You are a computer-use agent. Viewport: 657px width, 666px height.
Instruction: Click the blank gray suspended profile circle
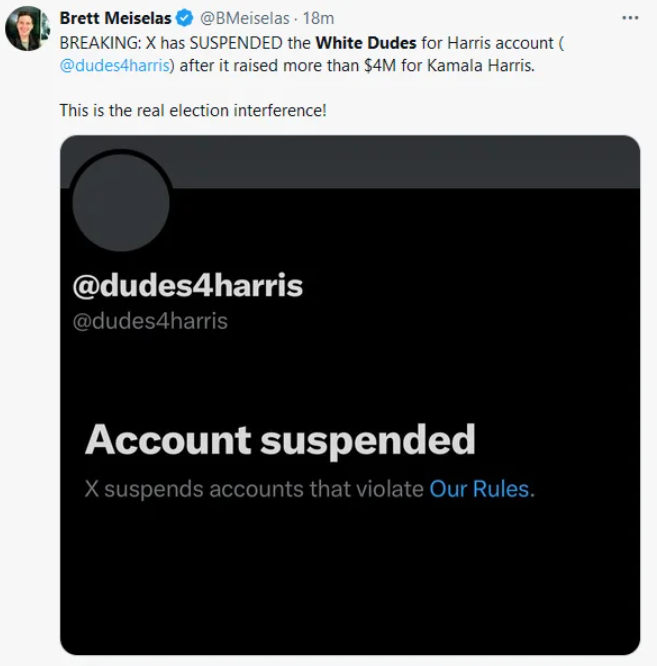121,203
